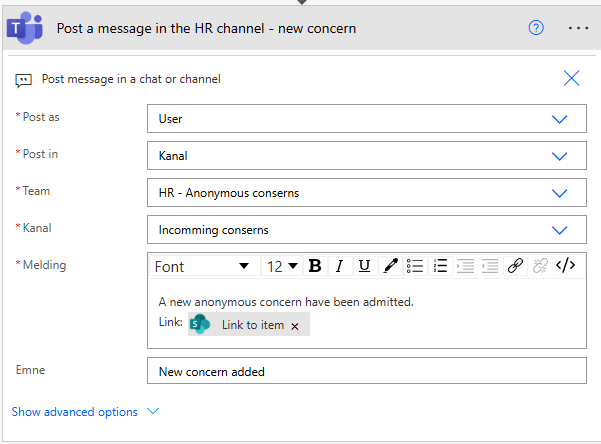This screenshot has height=444, width=601.
Task: Click the Emne subject input field
Action: pos(366,371)
